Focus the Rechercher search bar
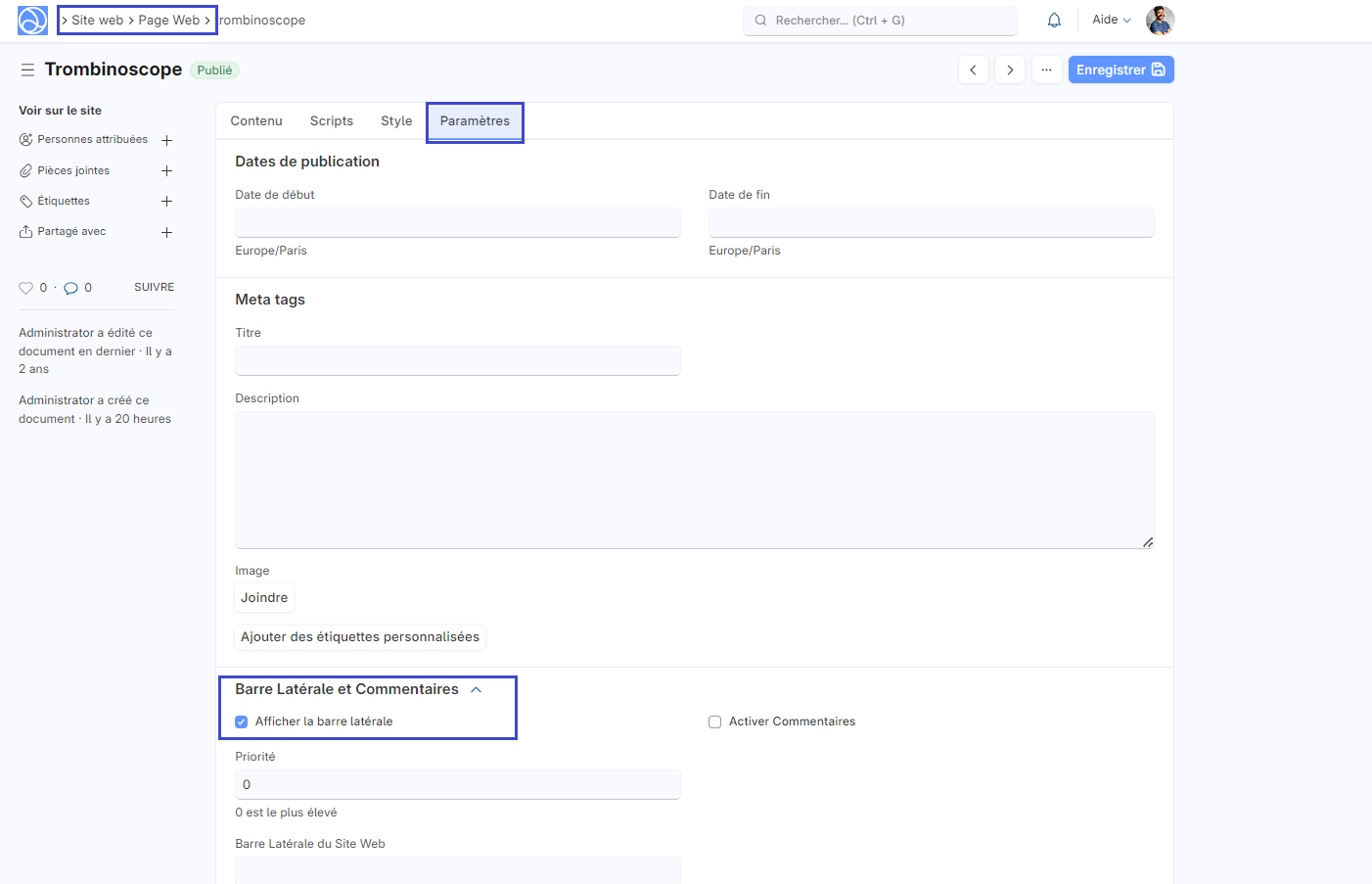 pos(880,21)
